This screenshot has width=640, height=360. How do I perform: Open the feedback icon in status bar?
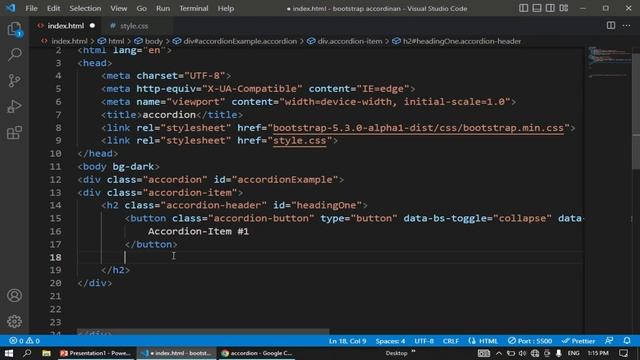609,341
